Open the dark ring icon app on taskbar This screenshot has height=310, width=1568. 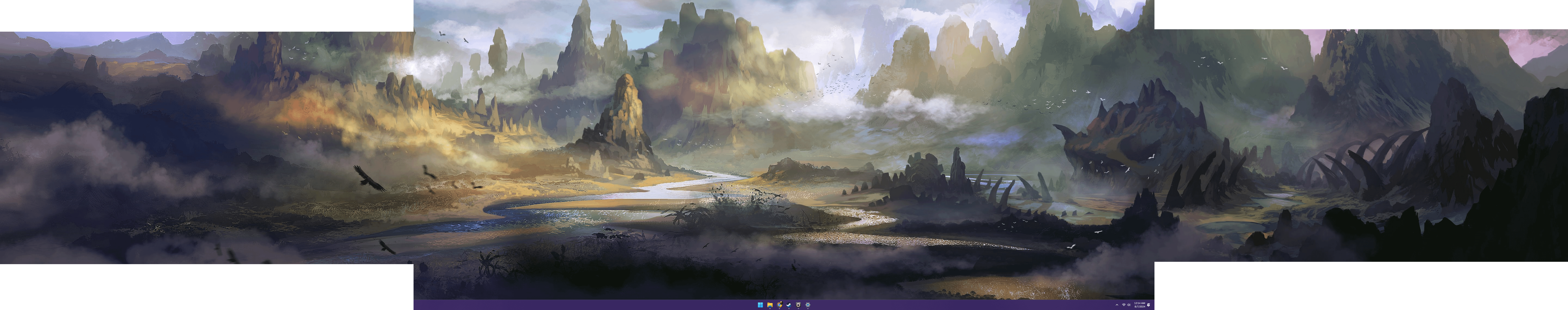tap(799, 305)
